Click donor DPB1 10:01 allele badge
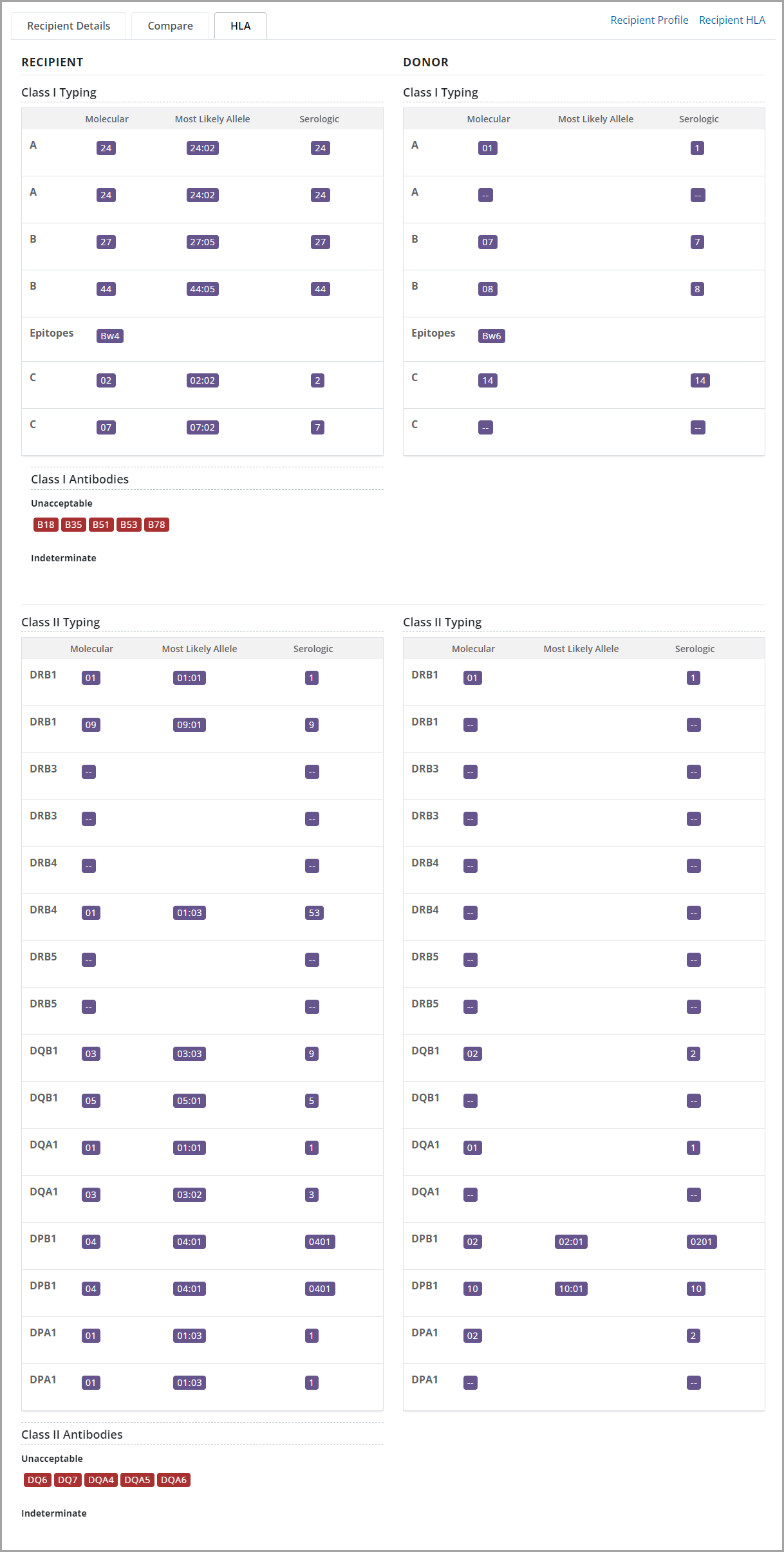This screenshot has height=1552, width=784. (571, 1289)
